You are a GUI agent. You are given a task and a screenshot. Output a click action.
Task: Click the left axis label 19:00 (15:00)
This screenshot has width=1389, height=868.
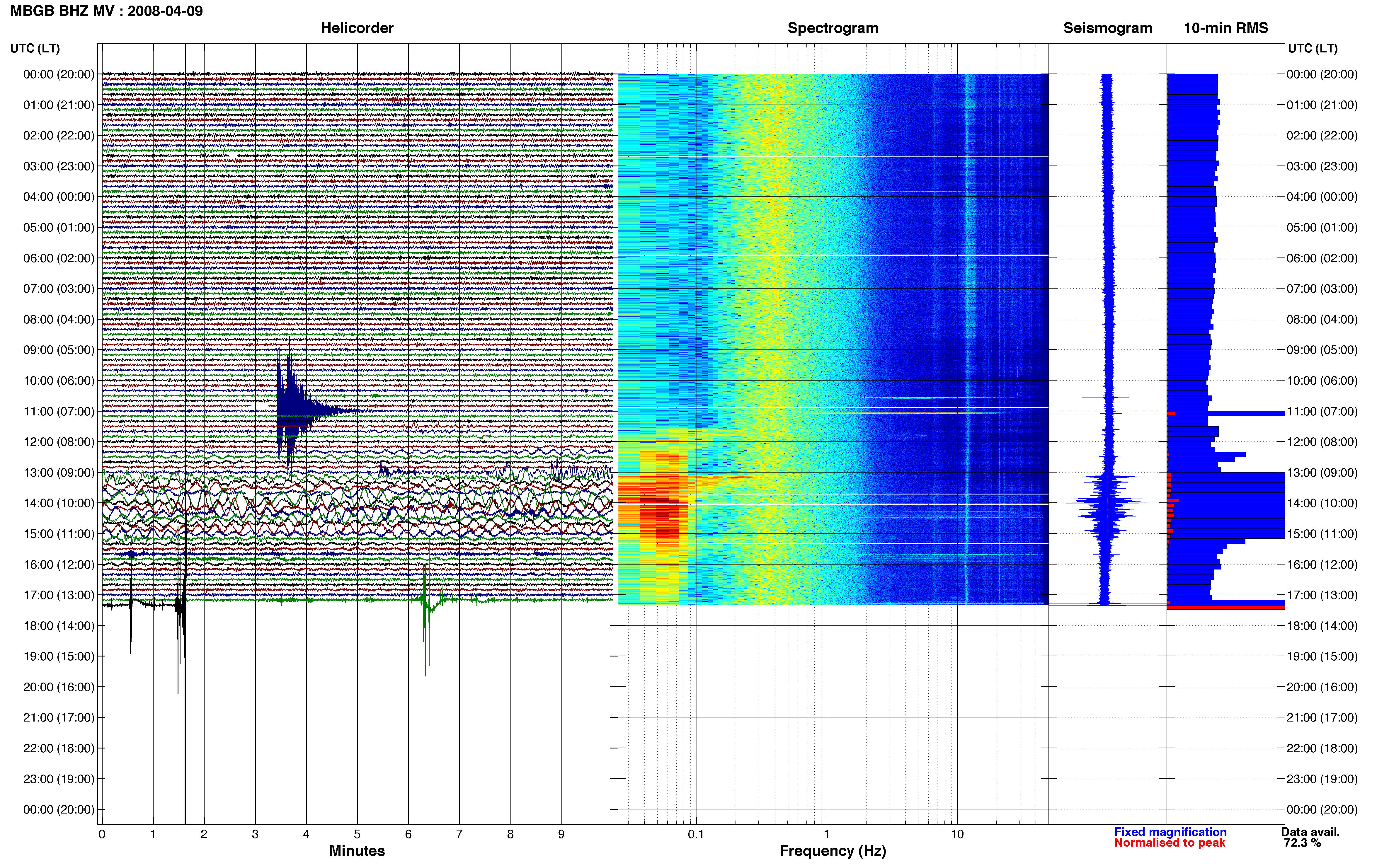59,656
